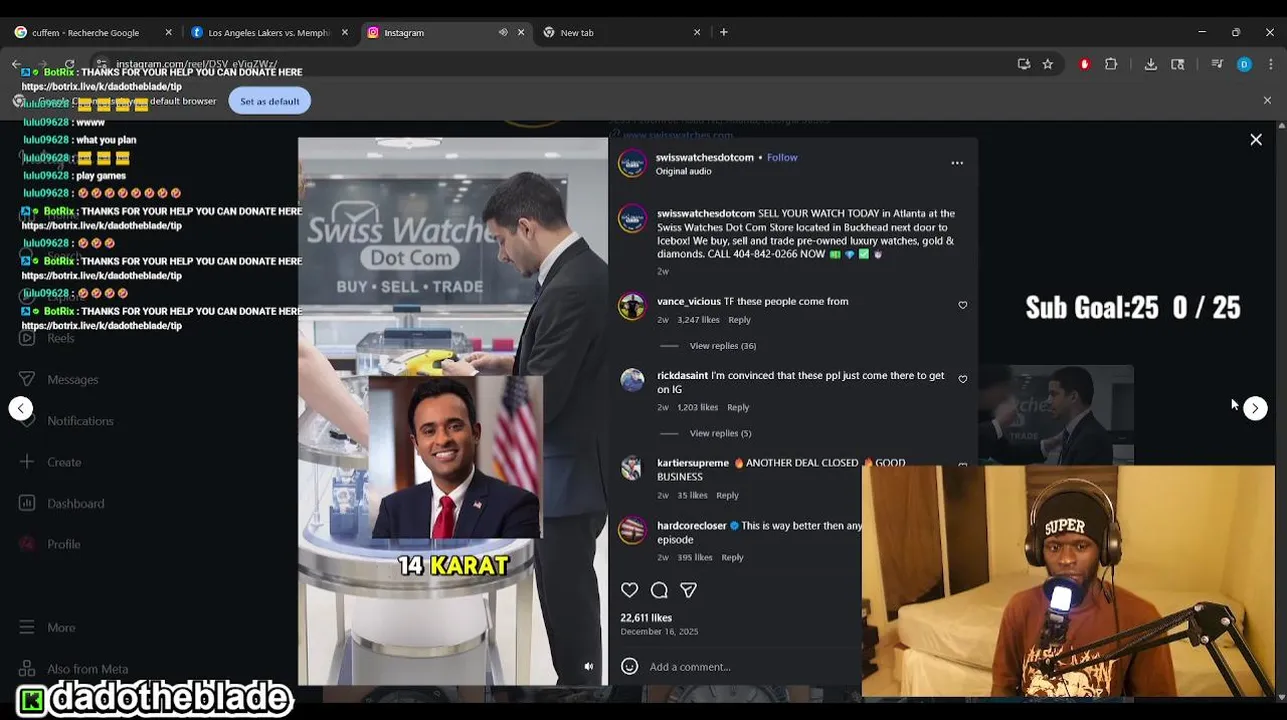The image size is (1287, 720).
Task: Open Create in Instagram sidebar
Action: click(50, 462)
